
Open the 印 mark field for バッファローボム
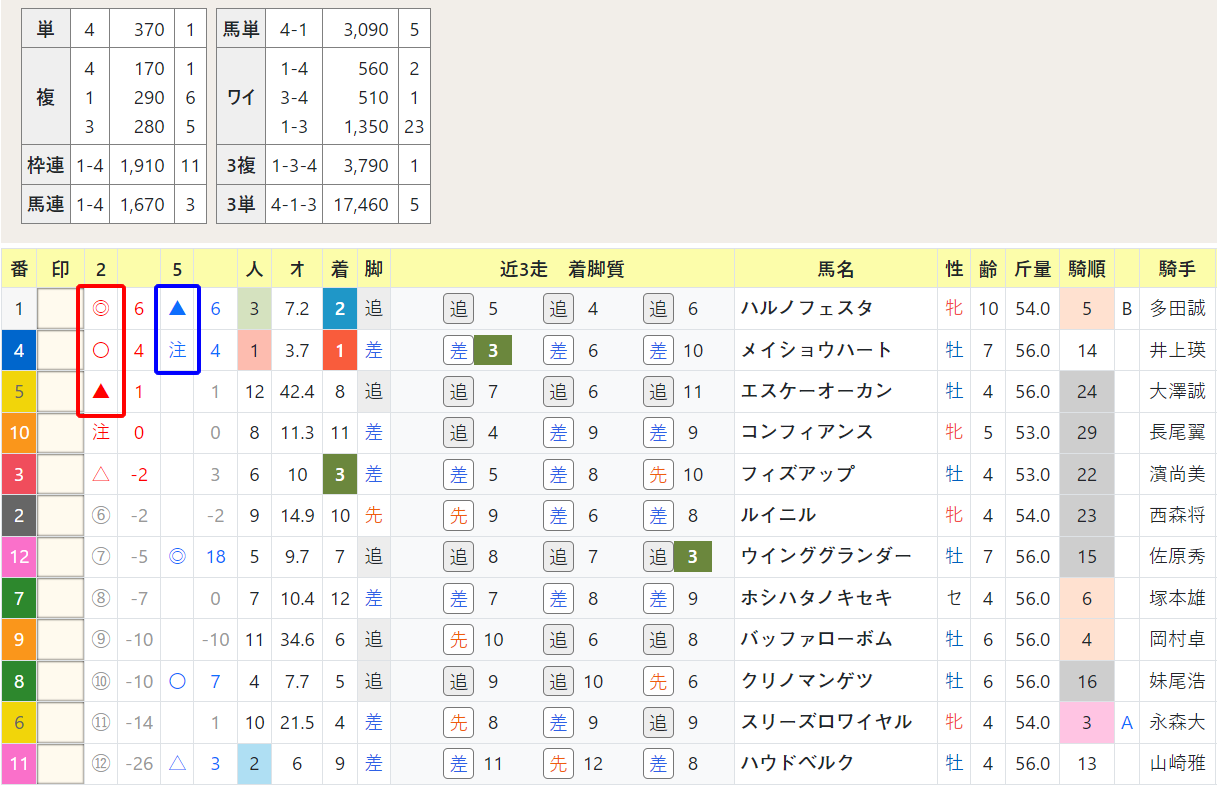click(60, 640)
